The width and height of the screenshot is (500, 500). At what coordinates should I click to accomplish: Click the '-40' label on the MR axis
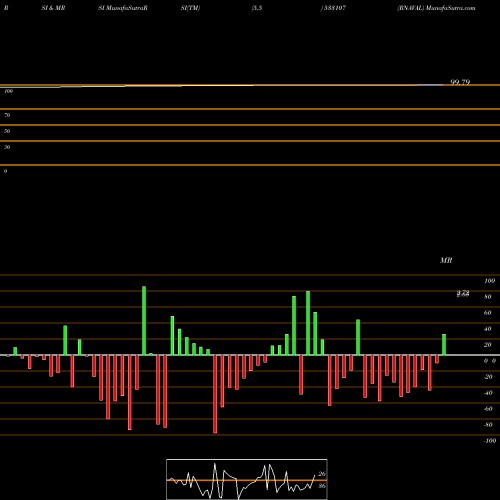[488, 393]
